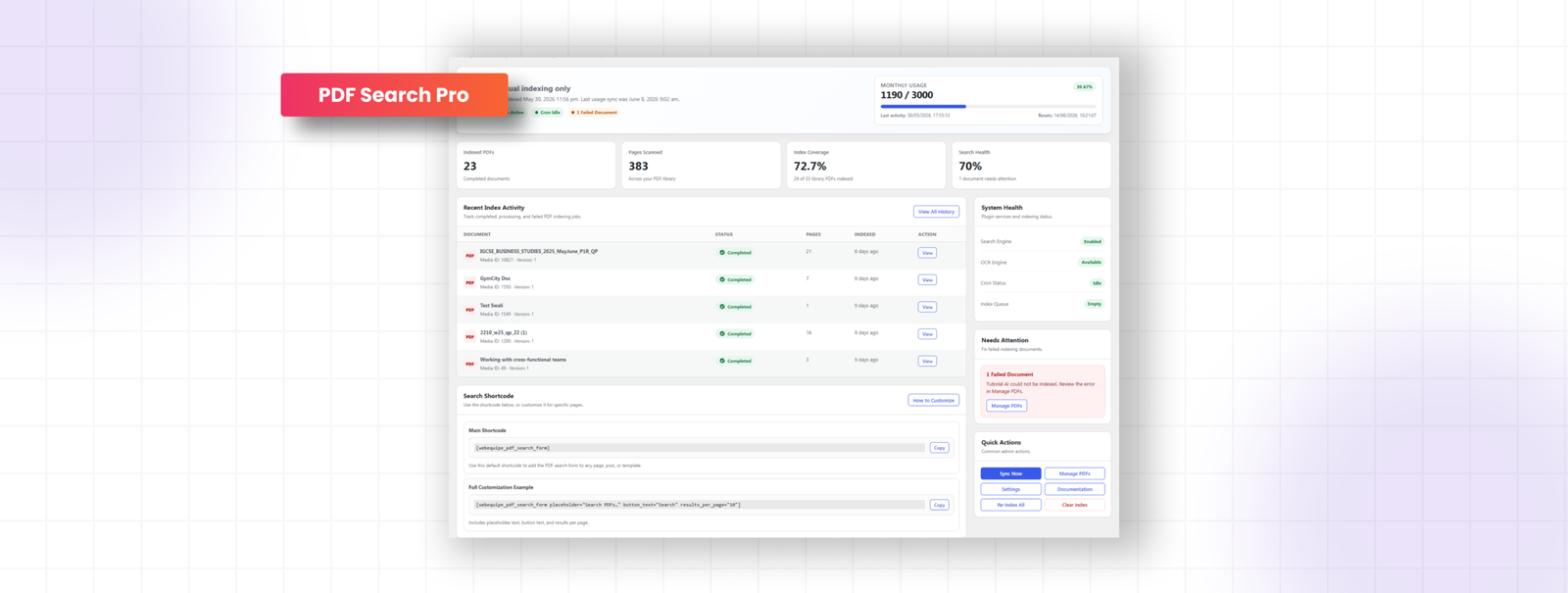Click PDF icon for 2210_w25_qp_22 (1)

469,337
